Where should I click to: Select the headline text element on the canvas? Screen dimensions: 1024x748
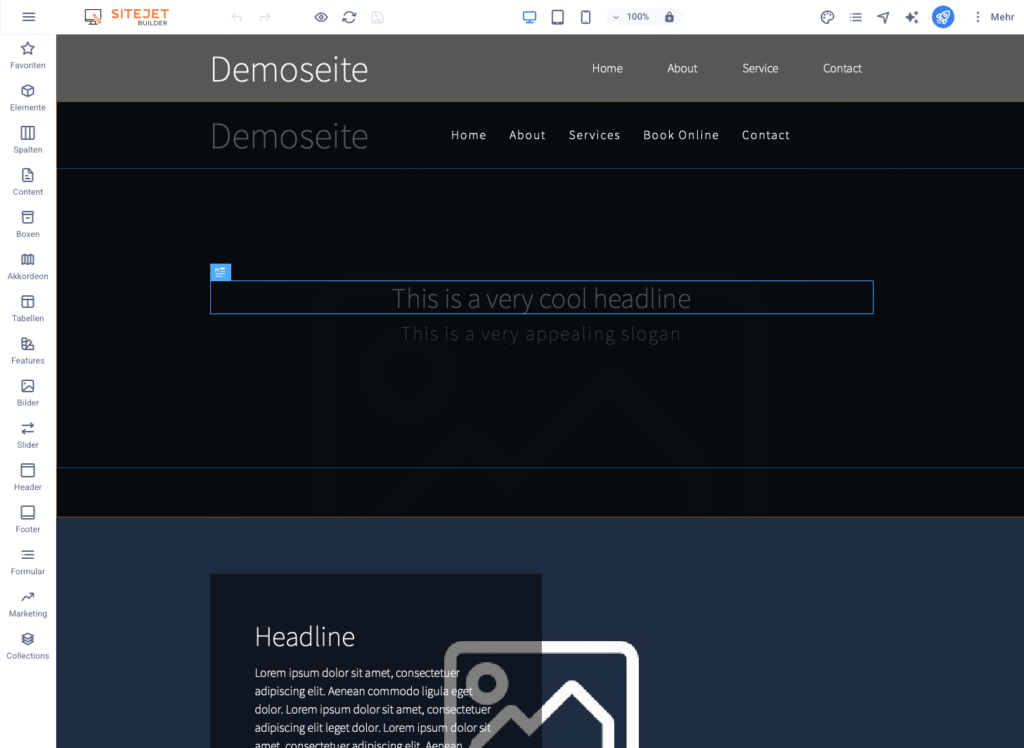[x=541, y=297]
